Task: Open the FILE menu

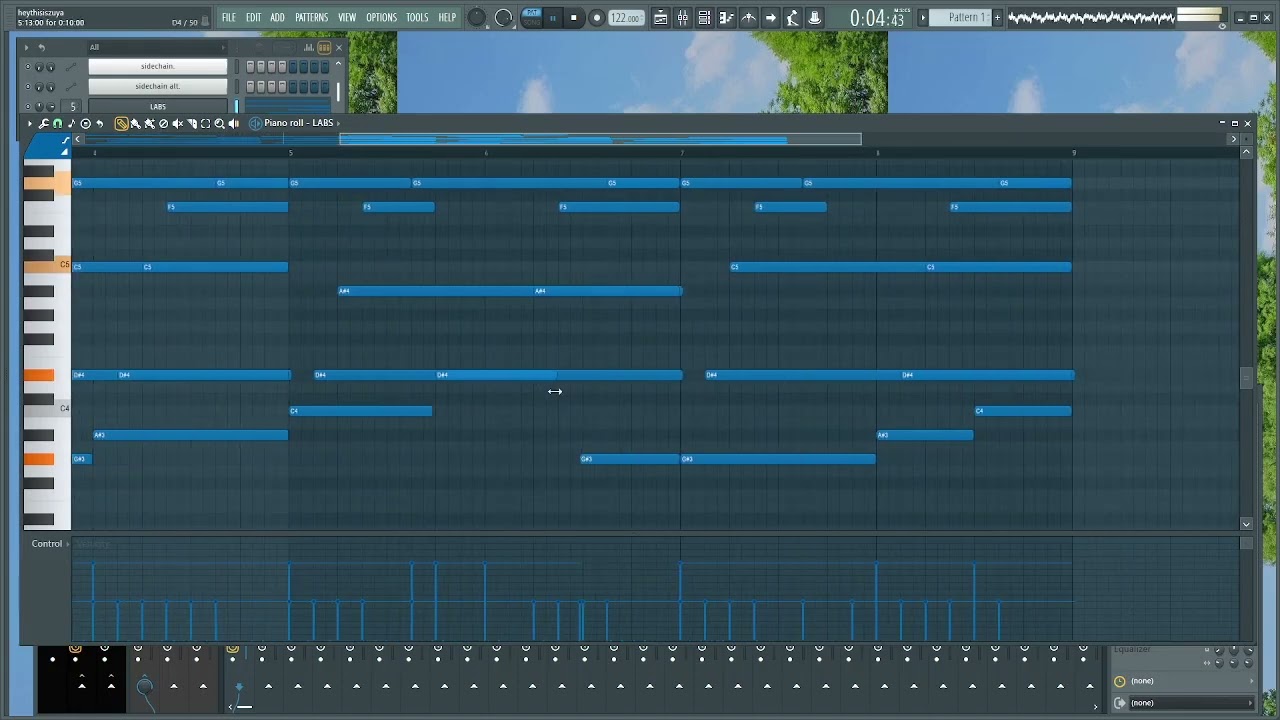Action: [x=229, y=17]
